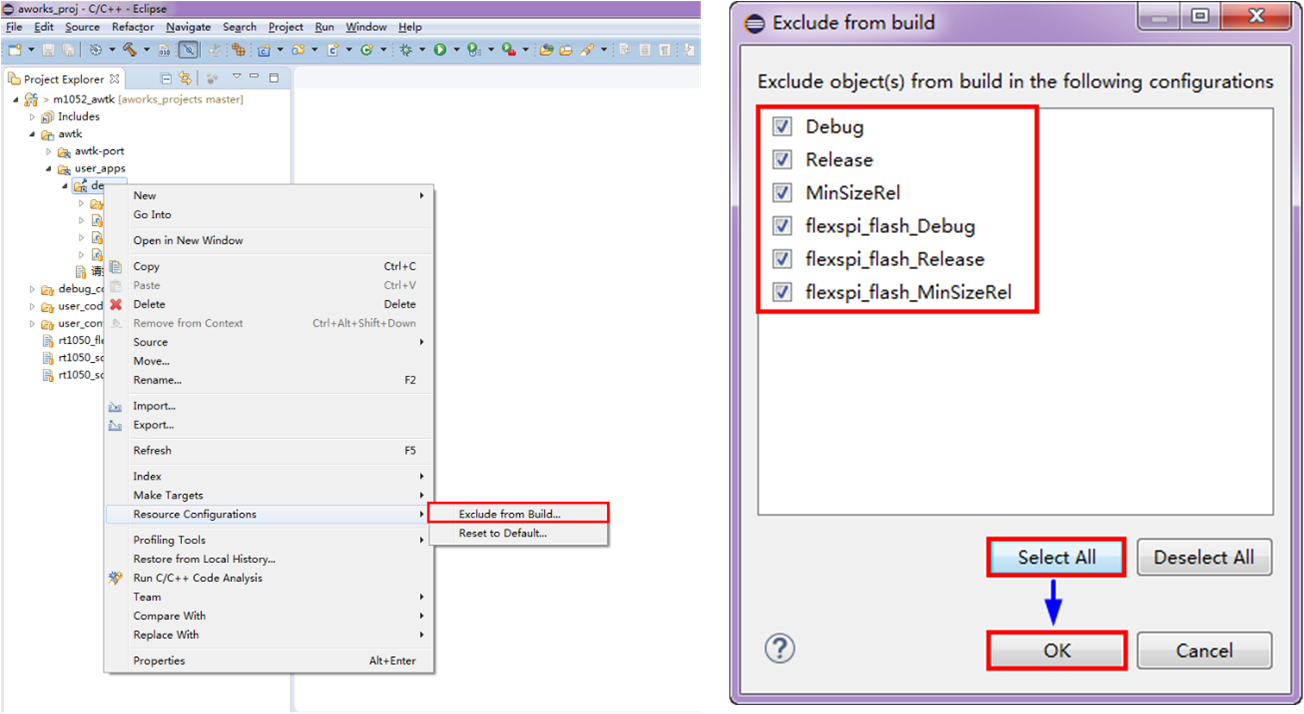Click the Collapse All icon in Project Explorer

(166, 78)
